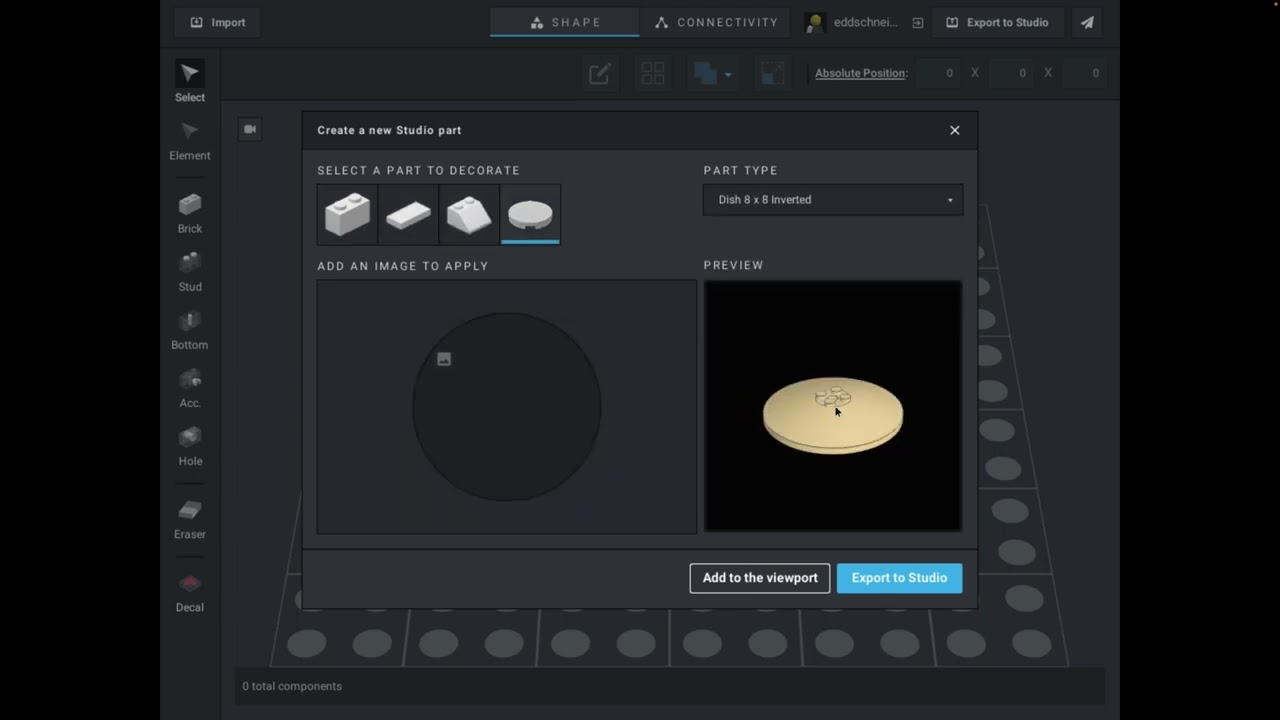This screenshot has width=1280, height=720.
Task: Select the flat tile part thumbnail
Action: [x=408, y=214]
